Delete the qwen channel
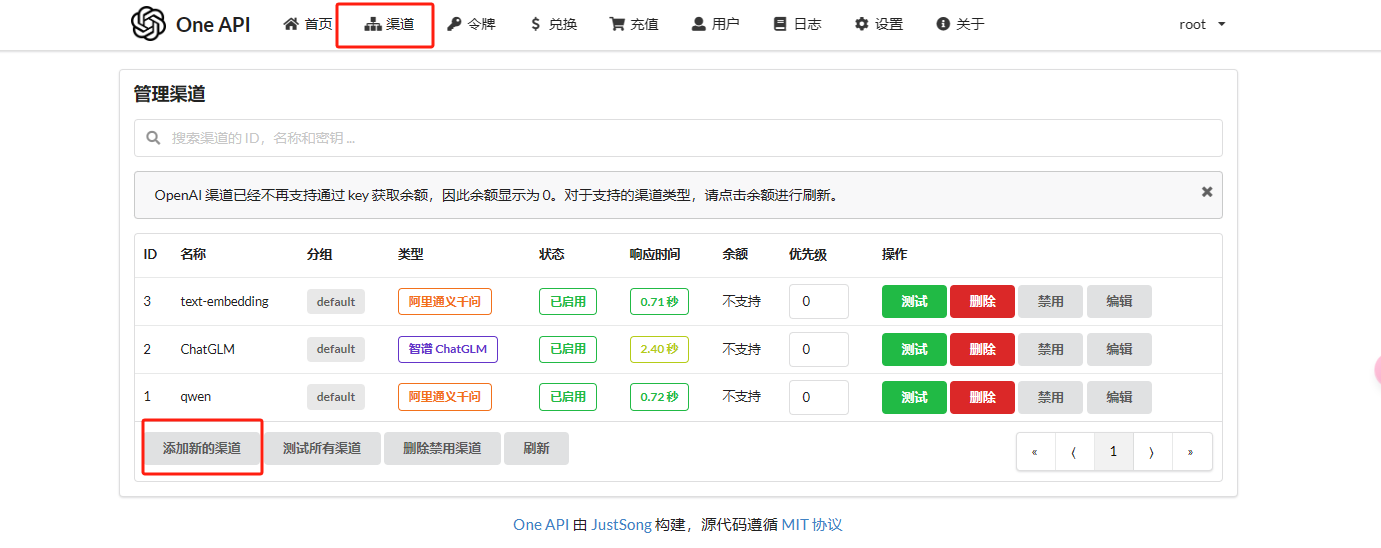 (x=982, y=397)
